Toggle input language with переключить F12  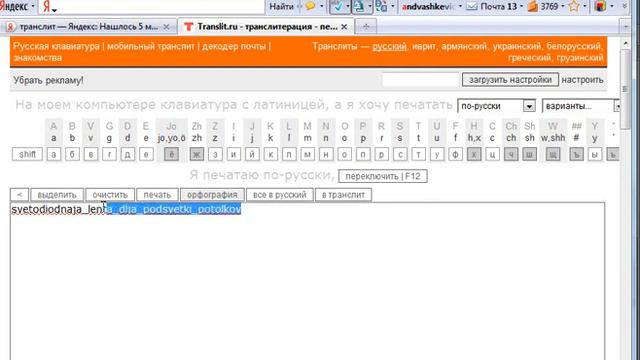pos(383,176)
